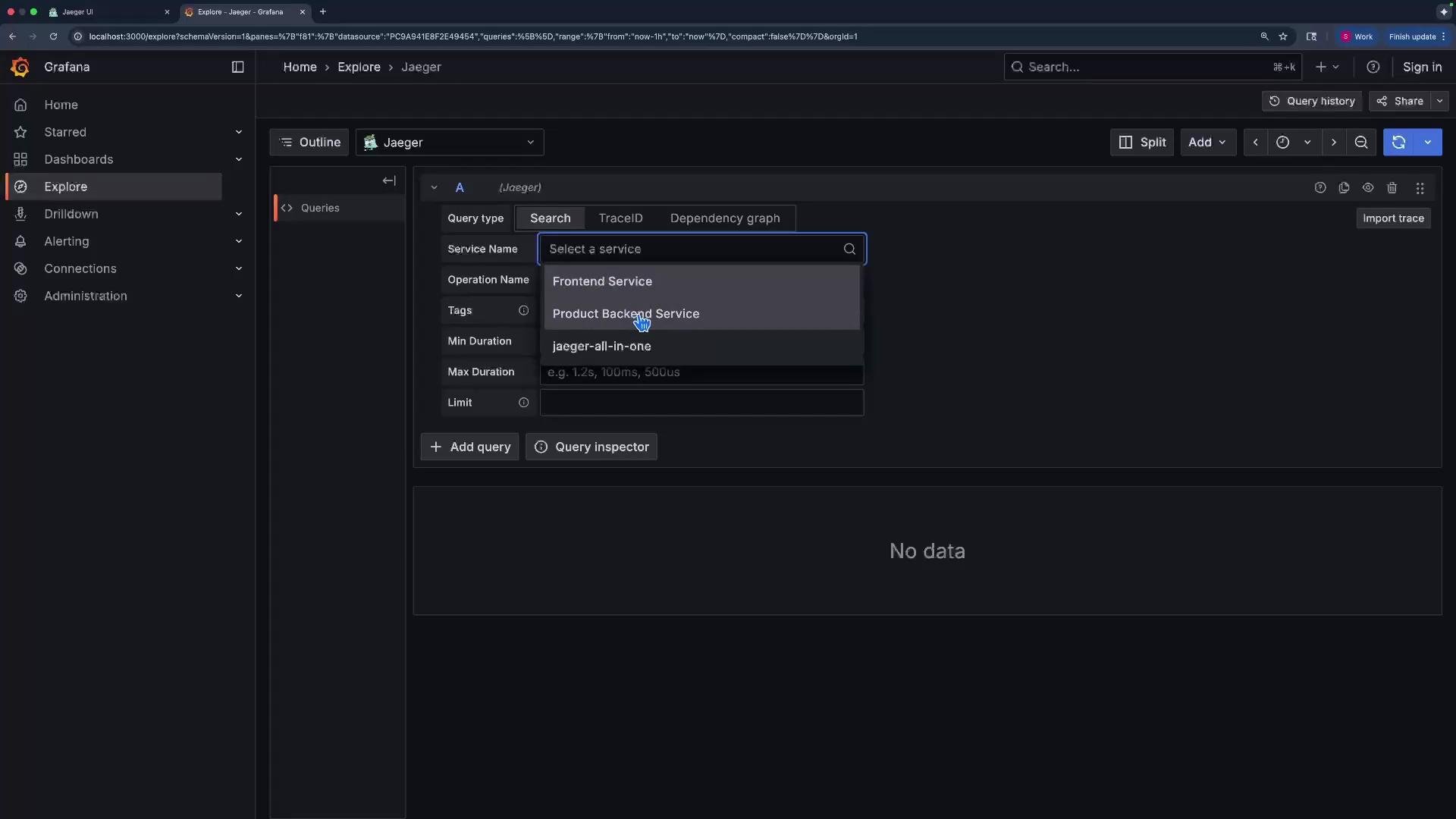Open Home in the sidebar

click(x=61, y=105)
